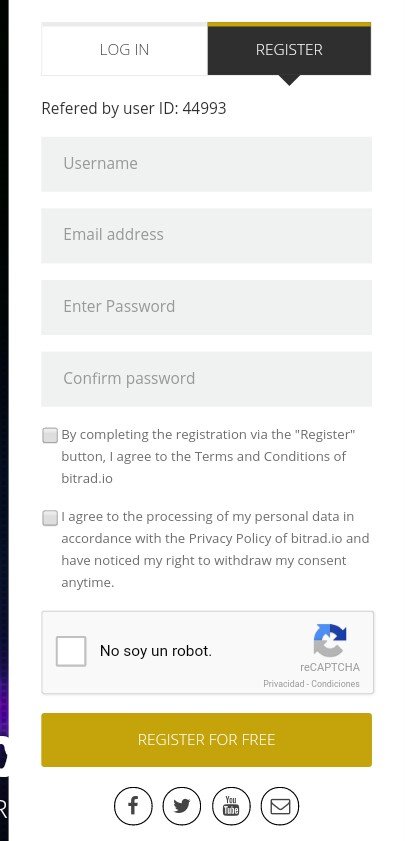
Task: Open the reCAPTCHA Condiciones link
Action: pos(335,684)
